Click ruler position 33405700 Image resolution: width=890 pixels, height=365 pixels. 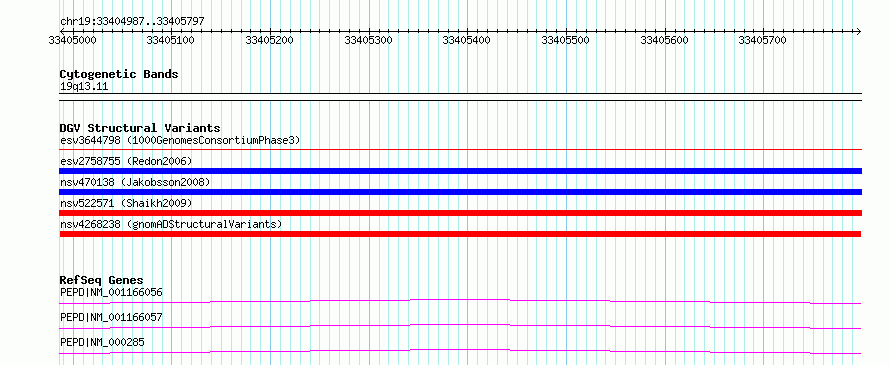coord(762,40)
